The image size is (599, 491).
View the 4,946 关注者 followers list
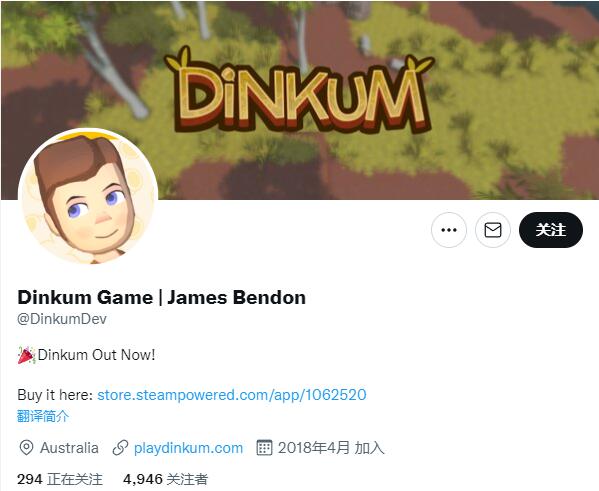coord(165,479)
